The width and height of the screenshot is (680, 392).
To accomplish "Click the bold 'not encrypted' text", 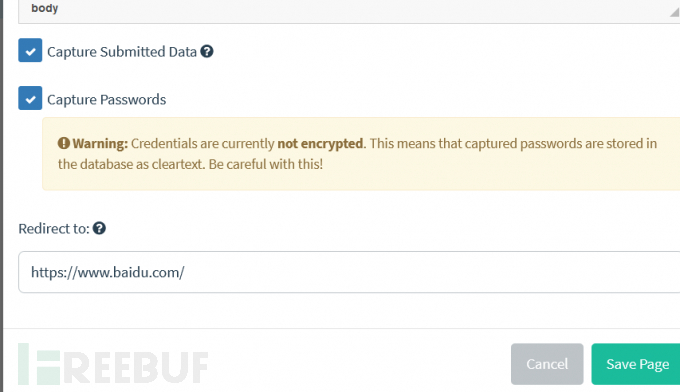I will click(x=320, y=144).
